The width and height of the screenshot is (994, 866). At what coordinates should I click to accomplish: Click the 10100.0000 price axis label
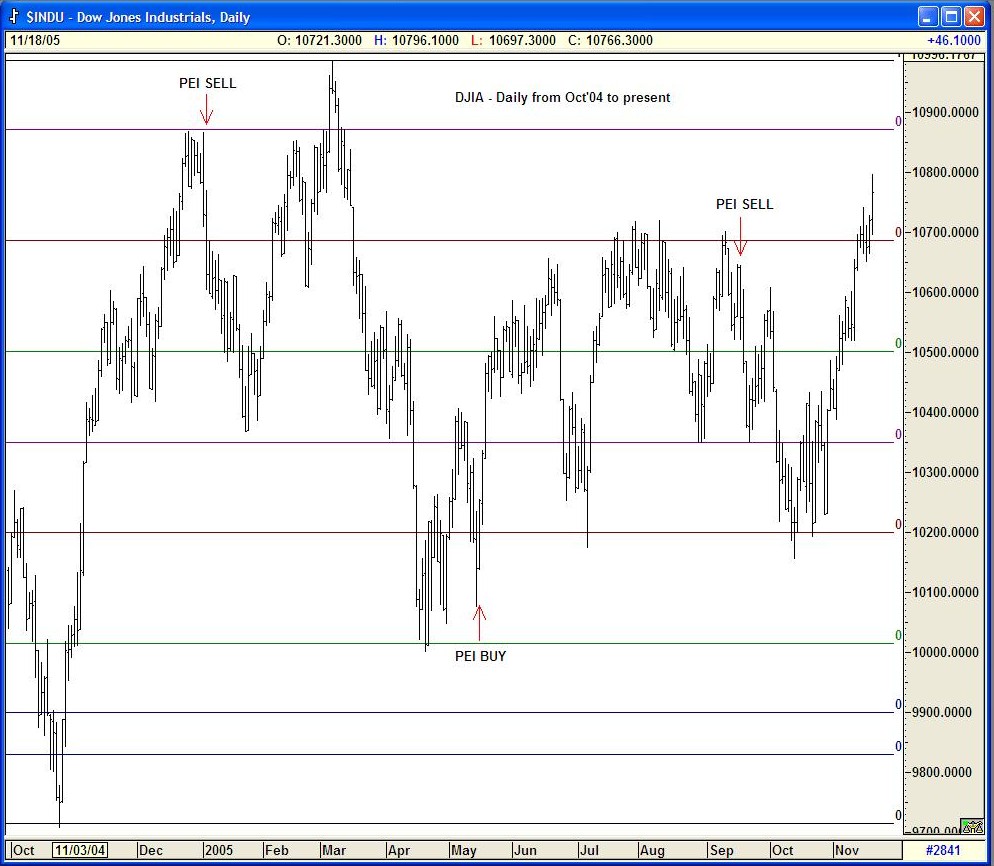(x=945, y=592)
